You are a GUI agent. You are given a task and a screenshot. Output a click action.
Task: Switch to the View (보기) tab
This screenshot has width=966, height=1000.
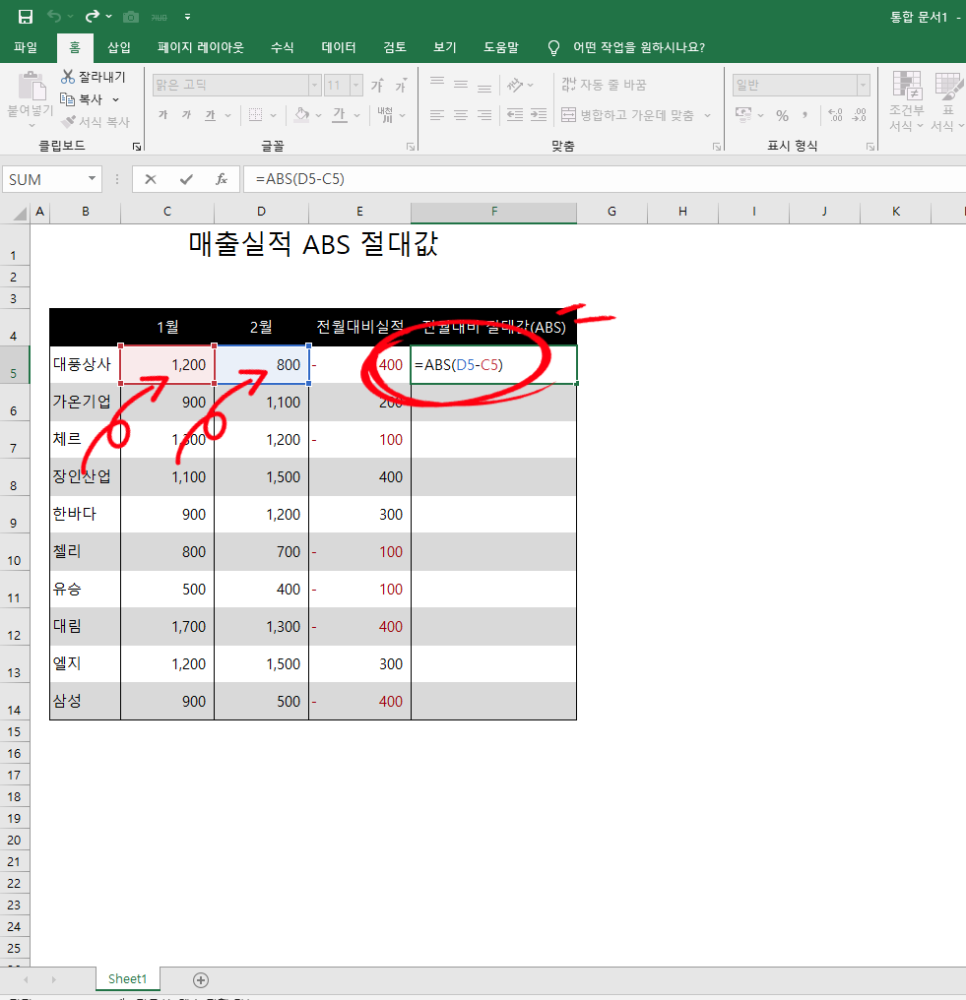coord(445,47)
